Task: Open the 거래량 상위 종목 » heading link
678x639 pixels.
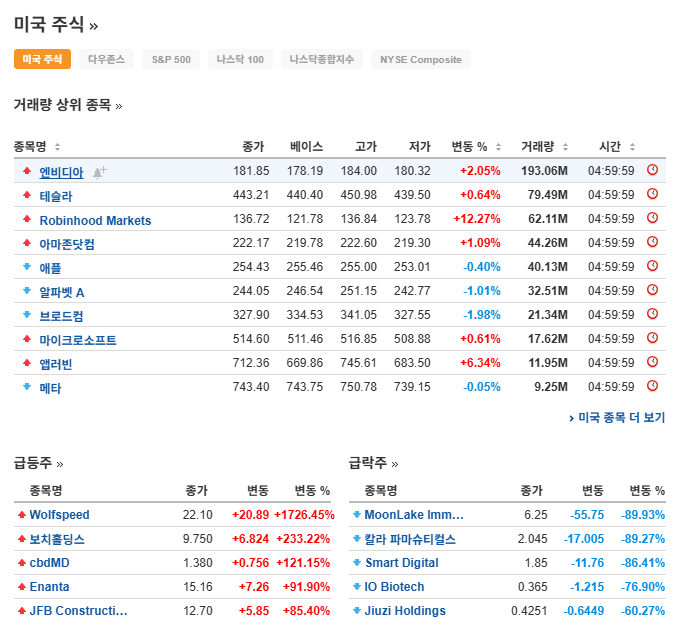Action: coord(68,105)
